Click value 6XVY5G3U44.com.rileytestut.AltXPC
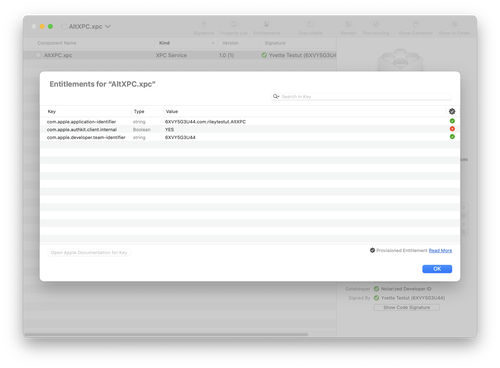The width and height of the screenshot is (500, 368). click(x=205, y=122)
